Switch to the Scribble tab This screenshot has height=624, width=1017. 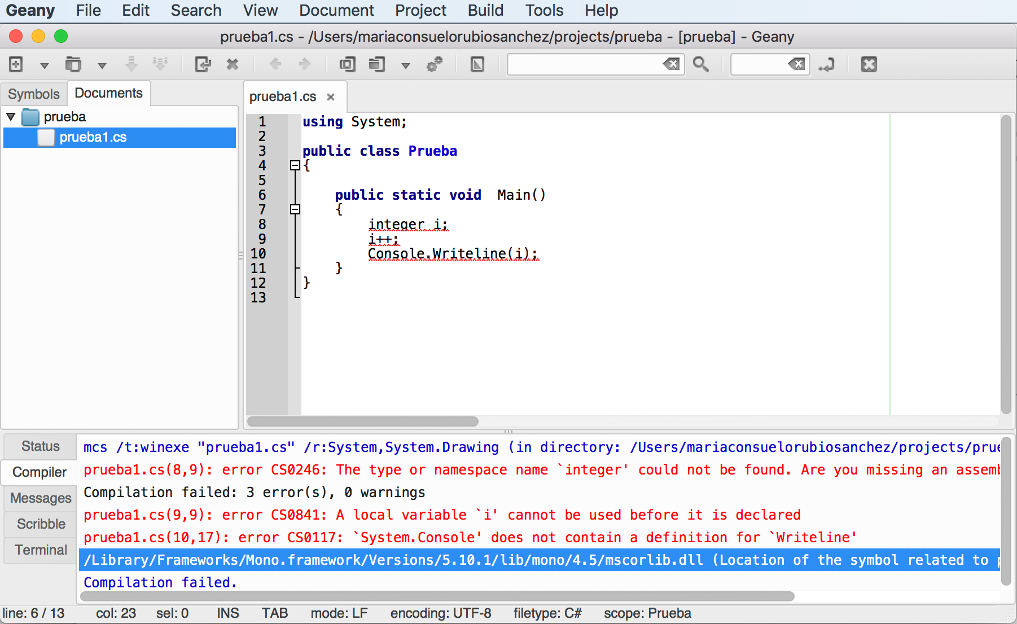[x=40, y=524]
